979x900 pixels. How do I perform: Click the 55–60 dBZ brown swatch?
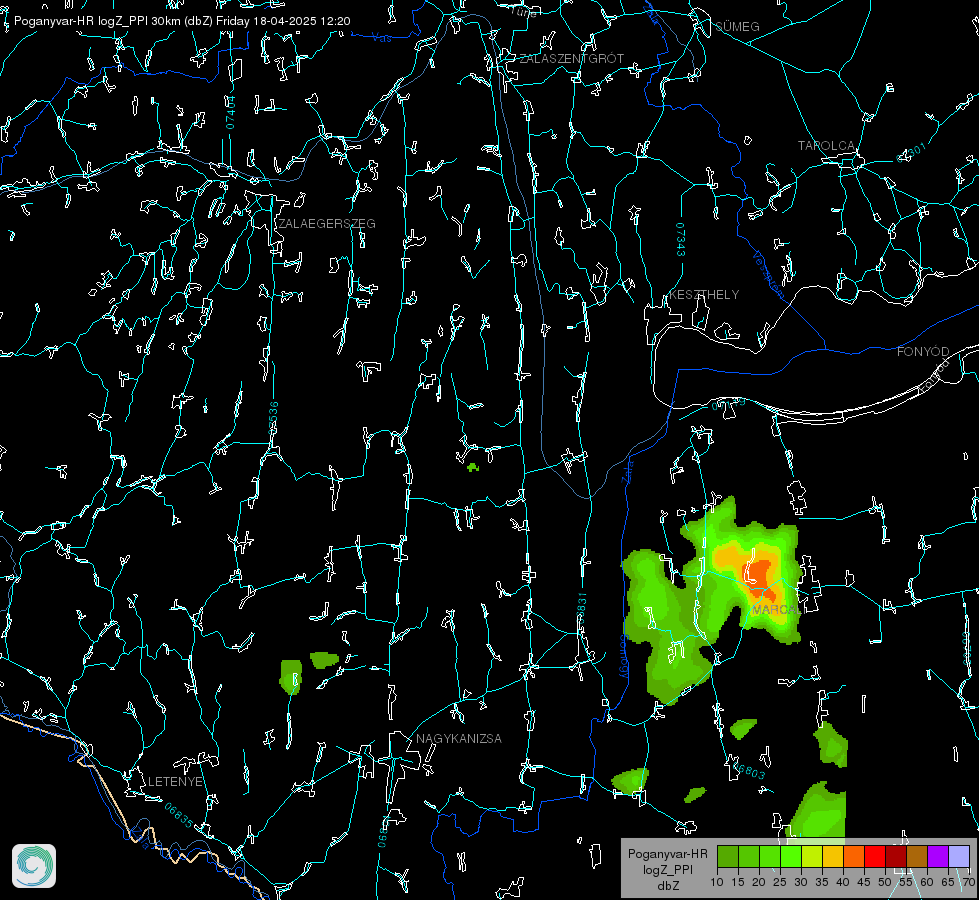tap(917, 856)
